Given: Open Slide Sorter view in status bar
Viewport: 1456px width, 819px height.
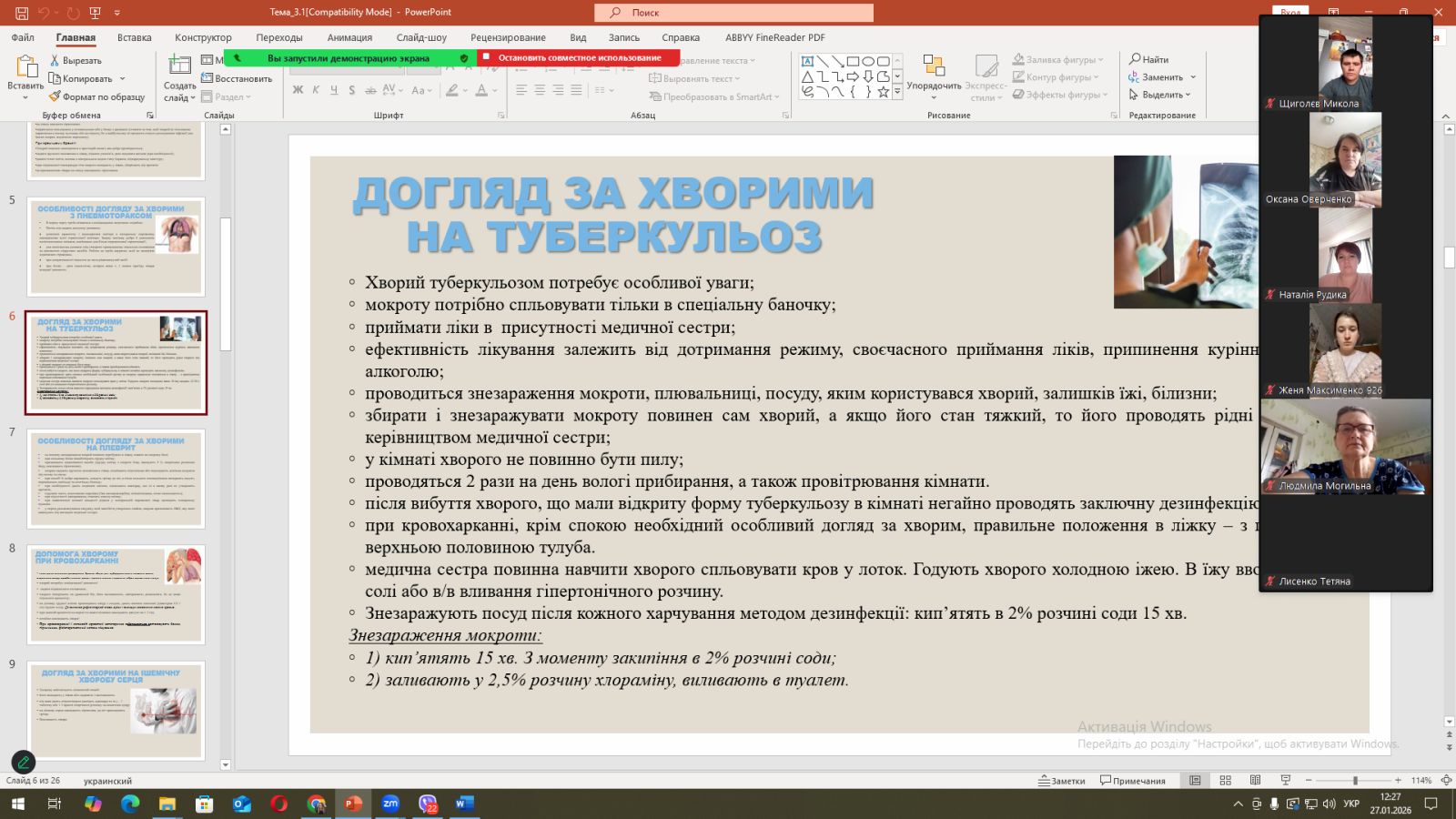Looking at the screenshot, I should click(1225, 781).
